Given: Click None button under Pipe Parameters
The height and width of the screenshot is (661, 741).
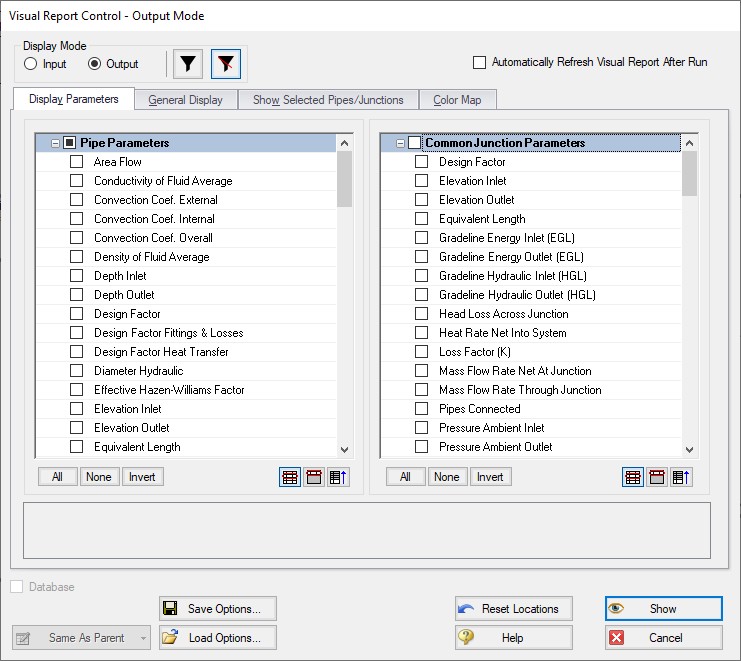Looking at the screenshot, I should tap(99, 477).
